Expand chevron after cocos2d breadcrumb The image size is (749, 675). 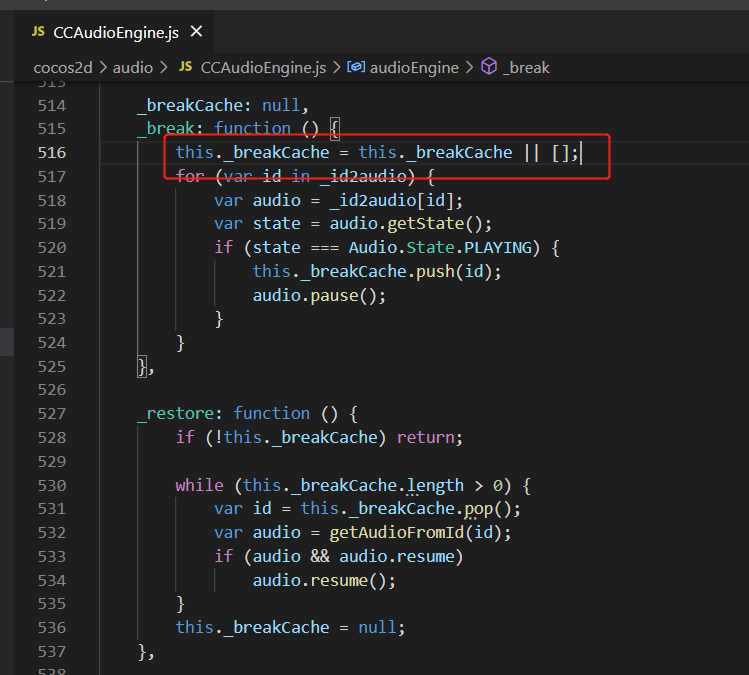coord(103,67)
